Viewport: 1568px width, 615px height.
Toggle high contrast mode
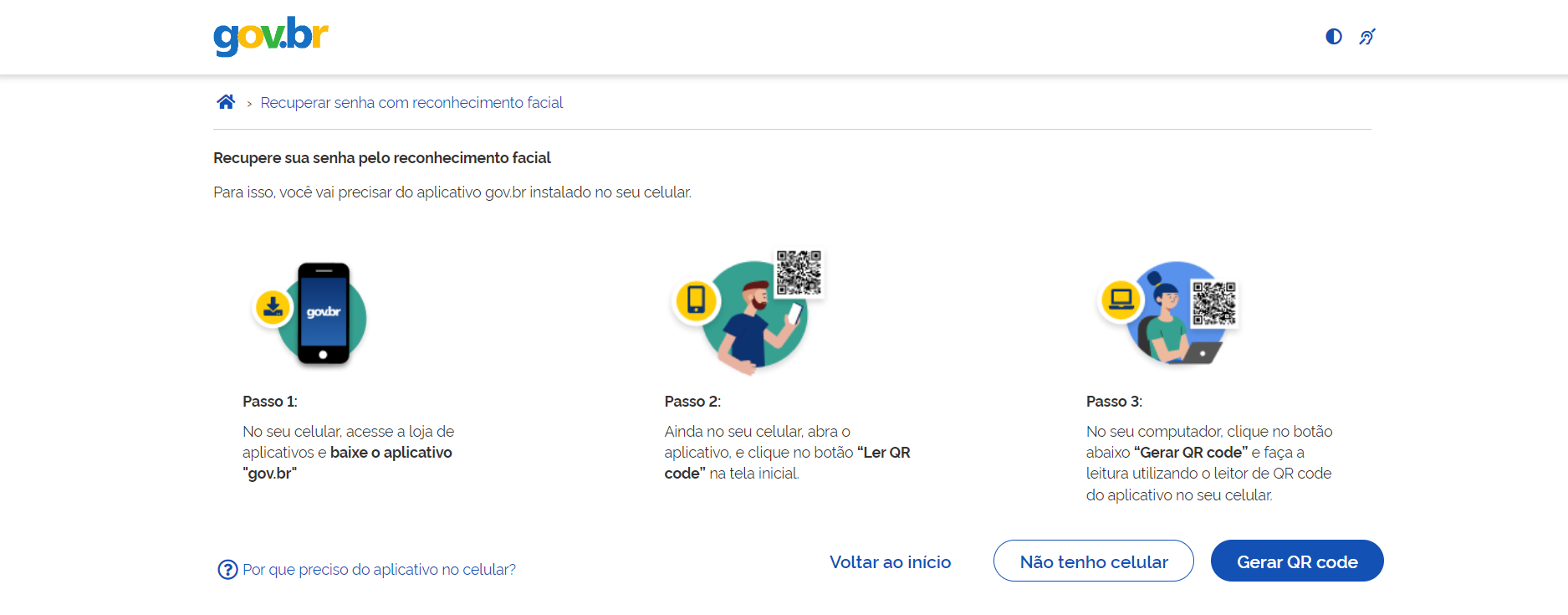(x=1334, y=37)
